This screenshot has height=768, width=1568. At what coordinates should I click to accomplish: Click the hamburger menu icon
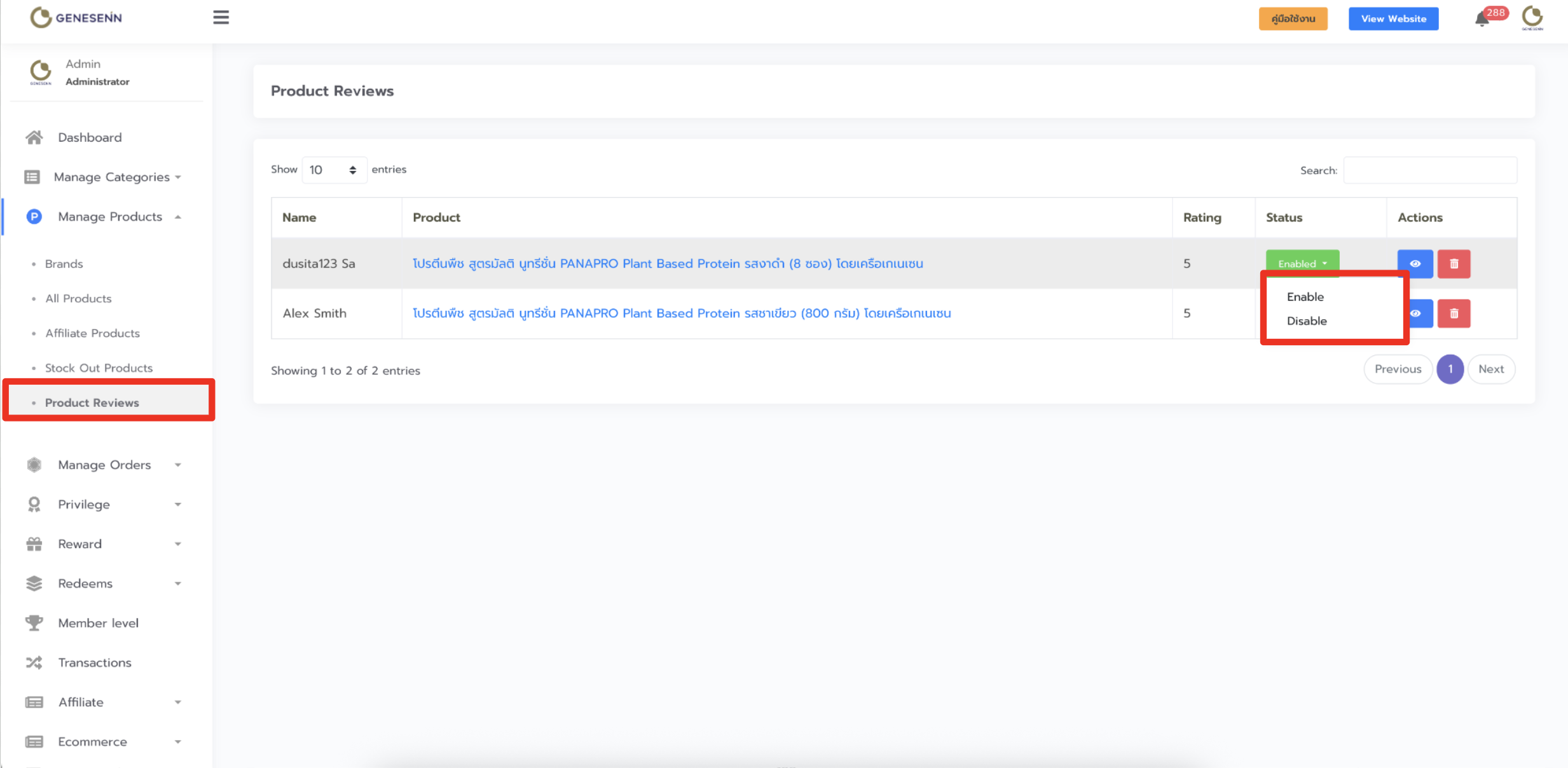pos(221,17)
